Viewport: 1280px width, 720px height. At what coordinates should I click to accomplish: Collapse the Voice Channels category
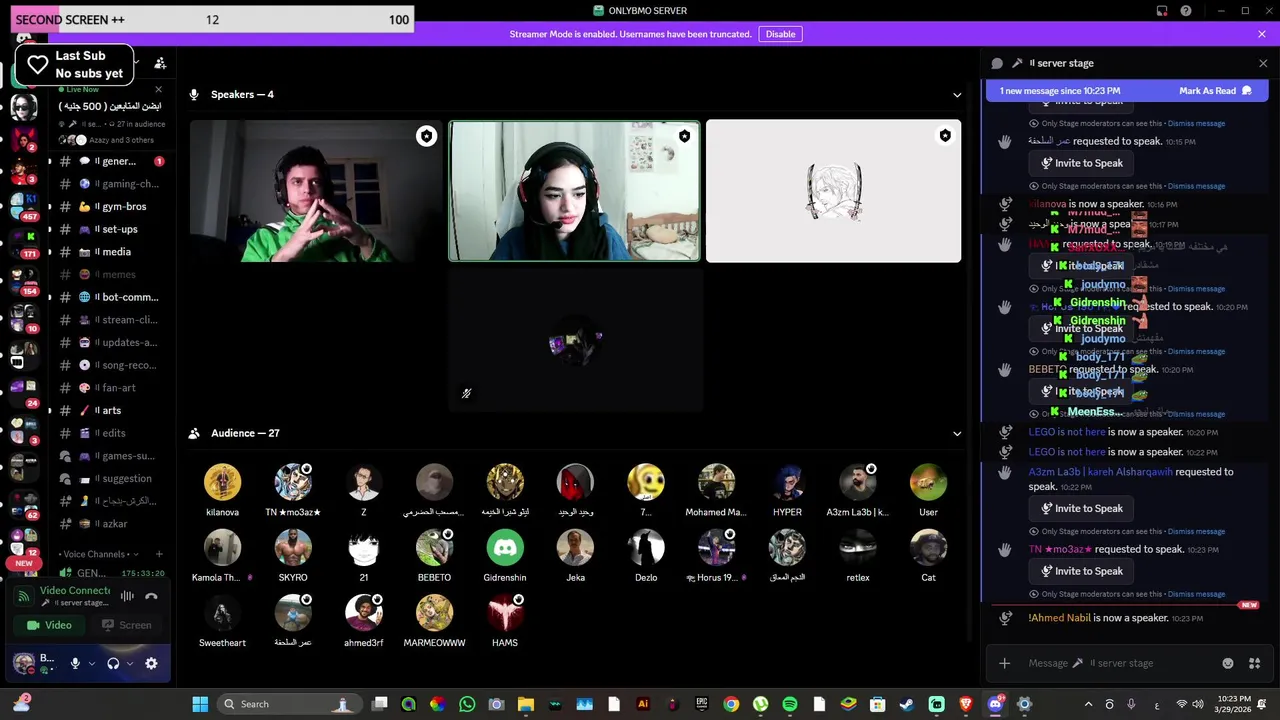[x=97, y=554]
